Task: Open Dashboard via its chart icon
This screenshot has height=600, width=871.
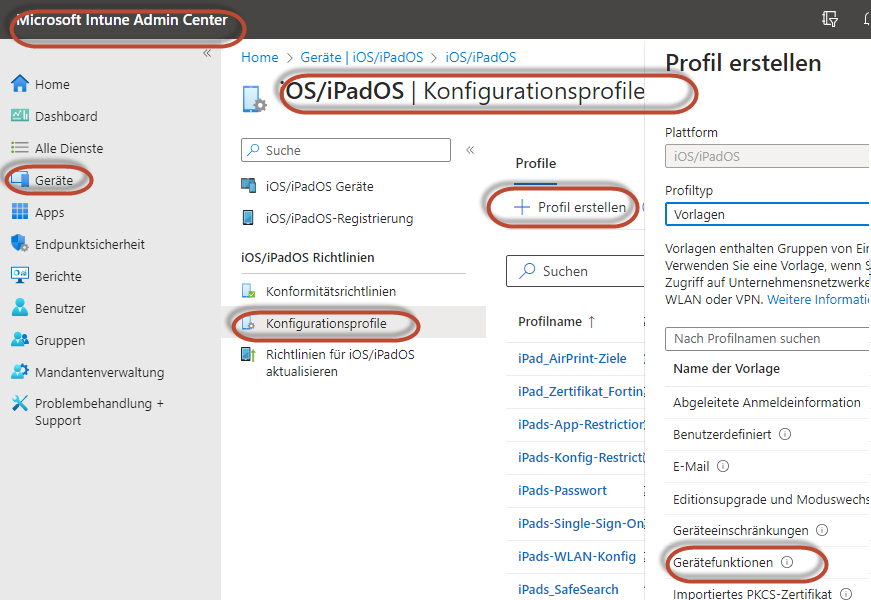Action: [x=20, y=116]
